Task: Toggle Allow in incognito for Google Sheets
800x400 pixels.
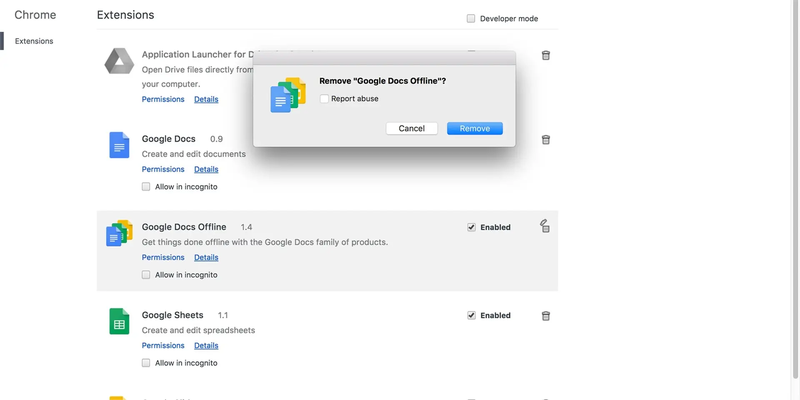Action: pos(146,363)
